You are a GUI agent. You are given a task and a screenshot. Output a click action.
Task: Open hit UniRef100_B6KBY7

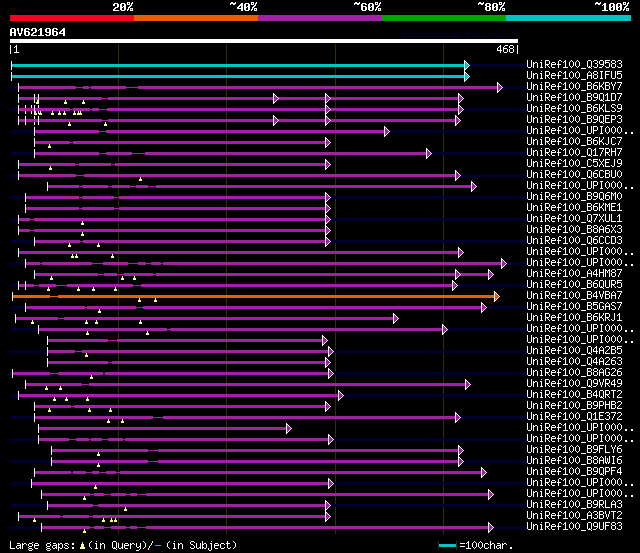pos(574,86)
